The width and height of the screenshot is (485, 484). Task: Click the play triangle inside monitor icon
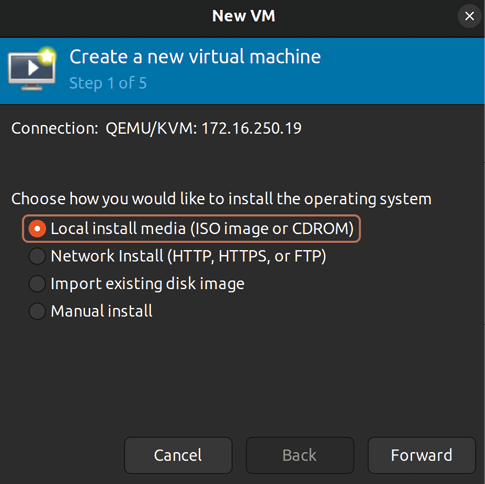tap(33, 68)
